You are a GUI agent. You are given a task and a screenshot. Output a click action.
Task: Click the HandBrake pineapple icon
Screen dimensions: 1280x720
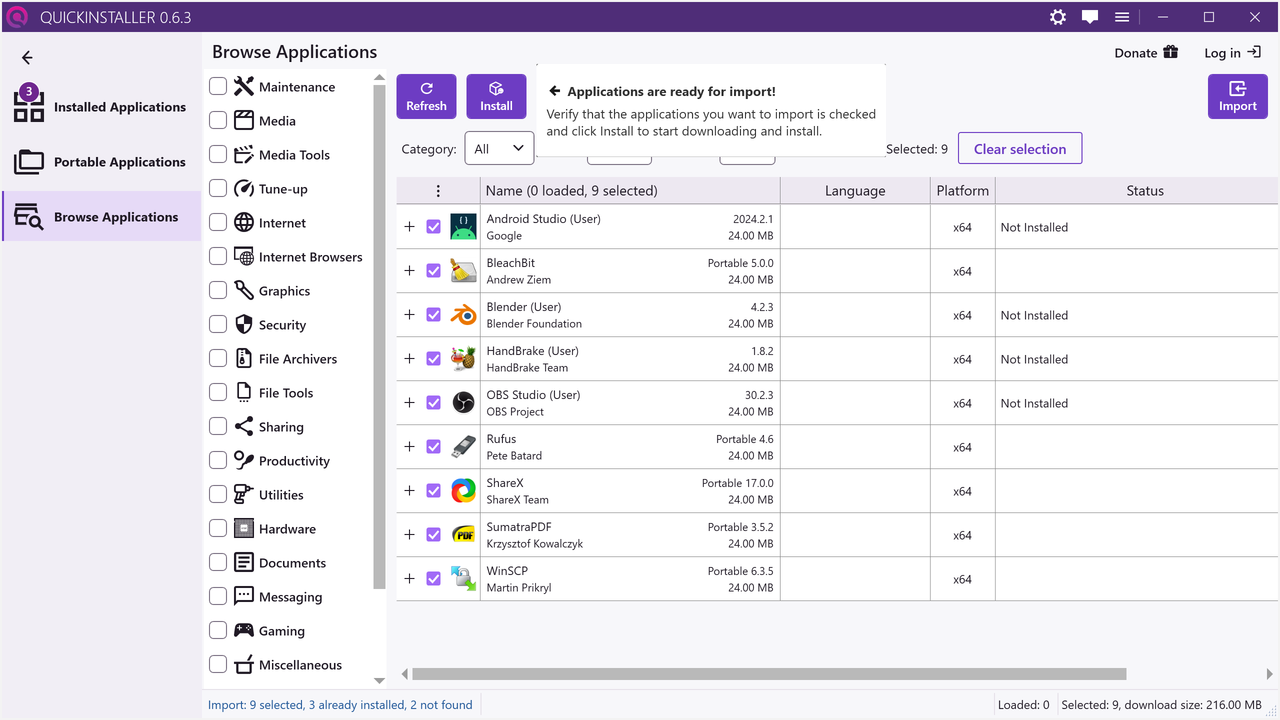click(x=463, y=359)
